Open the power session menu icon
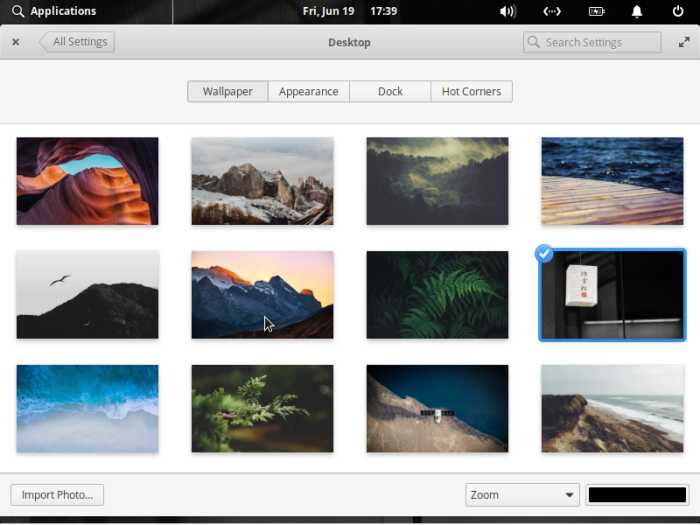Image resolution: width=700 pixels, height=525 pixels. (678, 11)
